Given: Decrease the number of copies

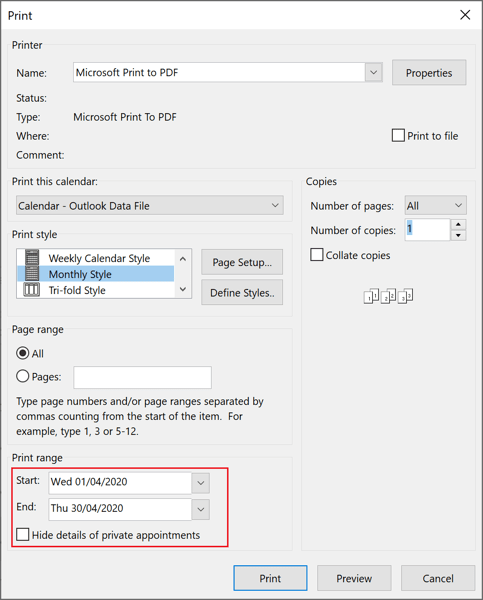Looking at the screenshot, I should click(x=459, y=235).
